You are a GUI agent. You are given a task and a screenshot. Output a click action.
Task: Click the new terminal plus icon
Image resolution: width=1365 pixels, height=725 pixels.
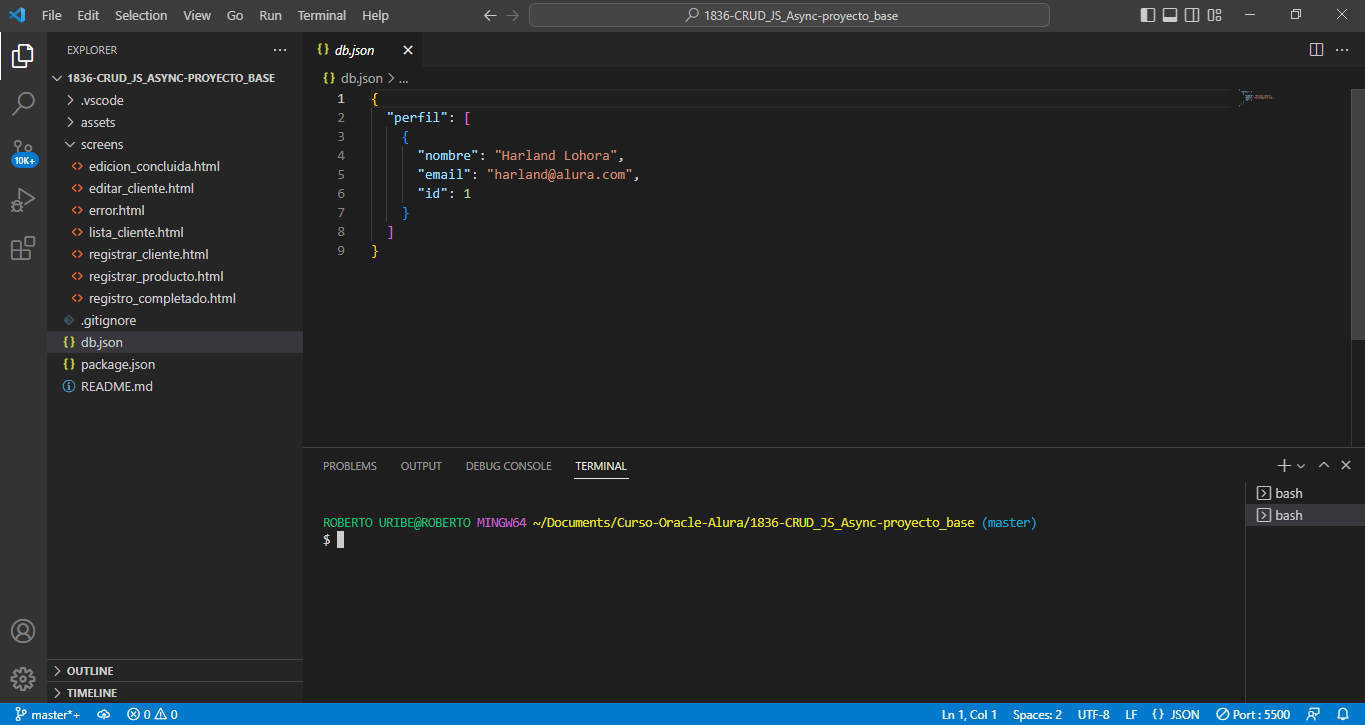pyautogui.click(x=1284, y=466)
